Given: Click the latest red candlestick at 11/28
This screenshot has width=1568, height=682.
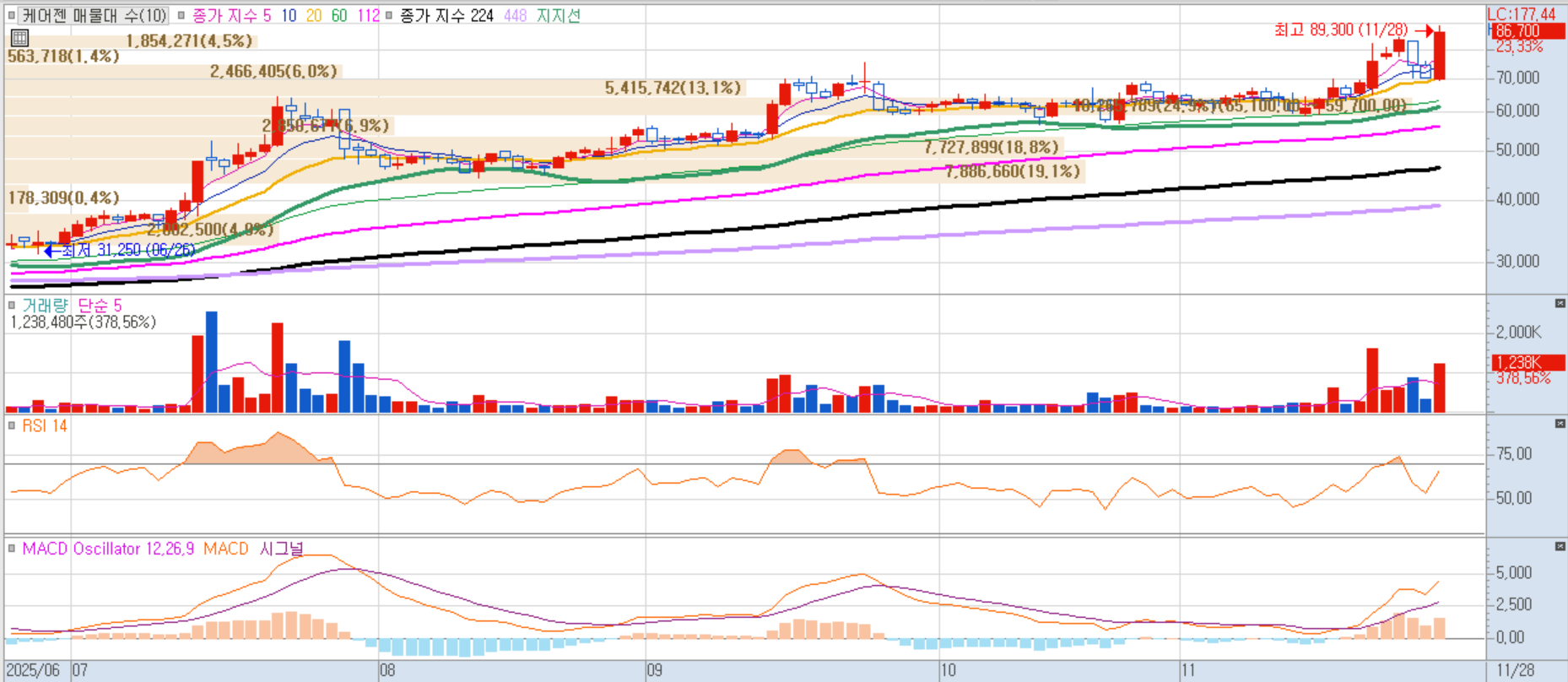Looking at the screenshot, I should pos(1440,54).
